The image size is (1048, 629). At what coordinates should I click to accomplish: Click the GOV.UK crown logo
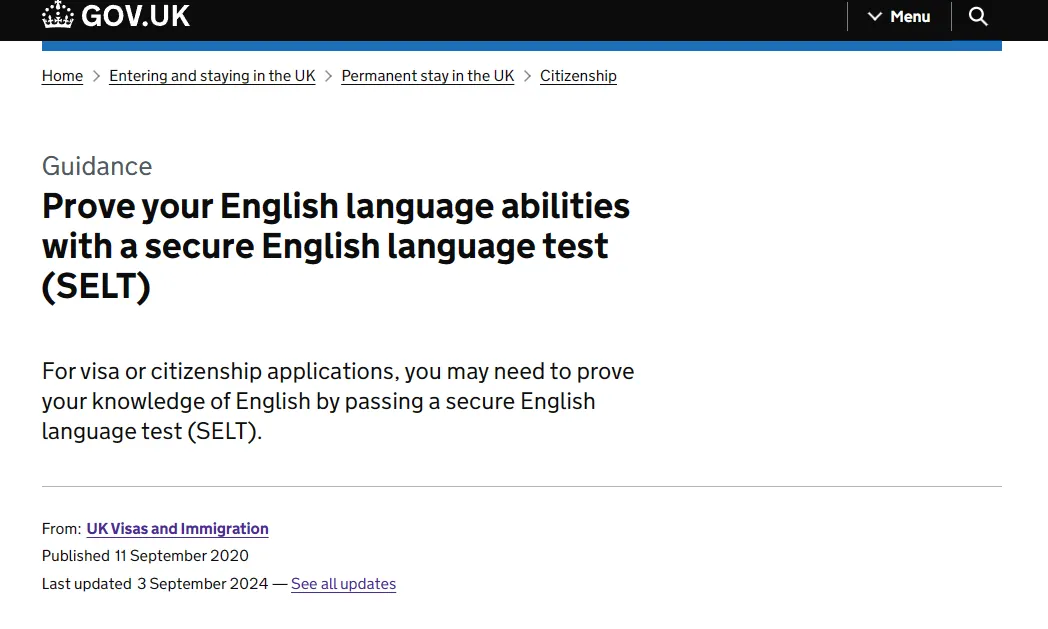[57, 15]
